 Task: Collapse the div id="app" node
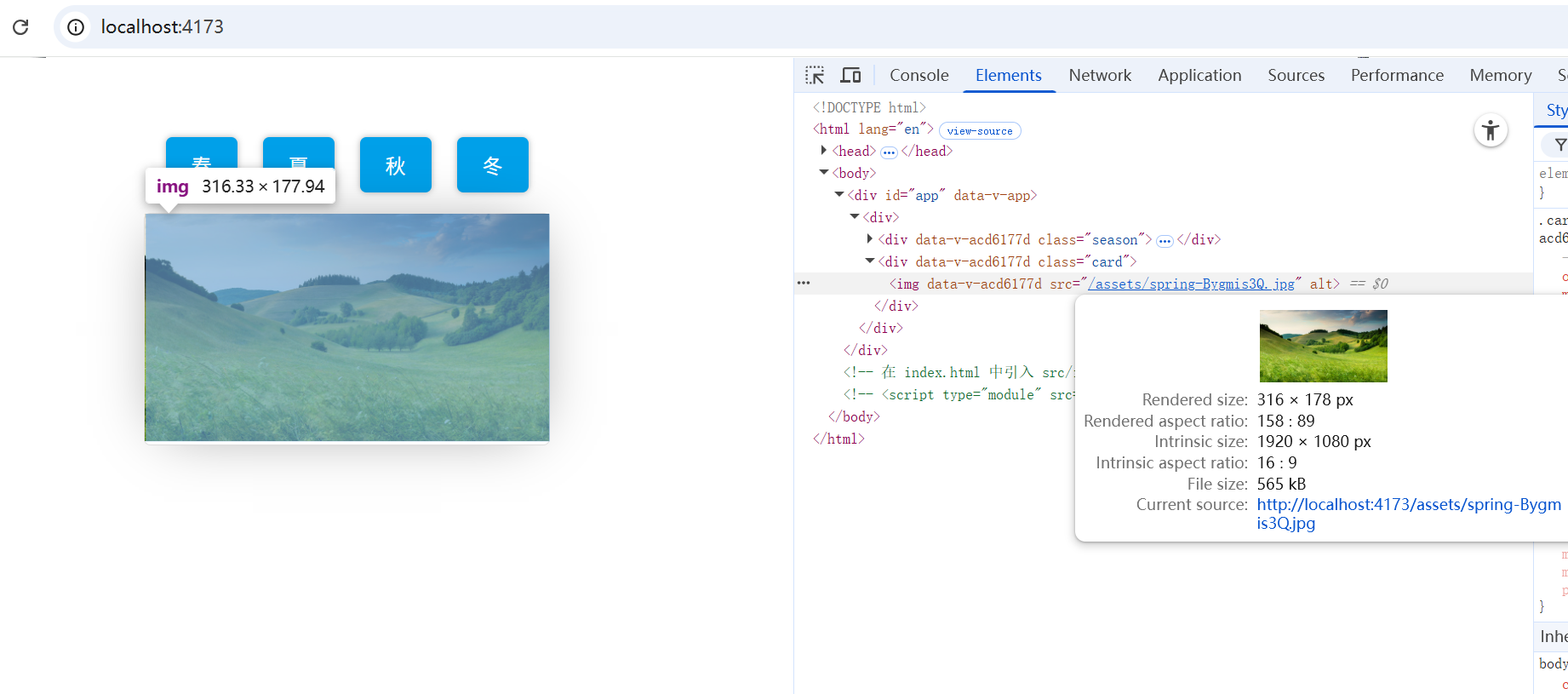[x=838, y=195]
